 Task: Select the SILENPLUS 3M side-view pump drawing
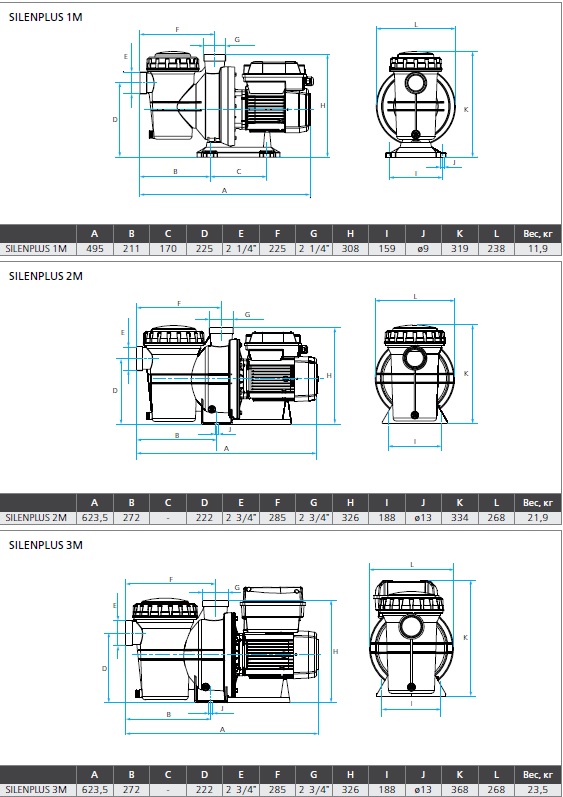[x=221, y=656]
